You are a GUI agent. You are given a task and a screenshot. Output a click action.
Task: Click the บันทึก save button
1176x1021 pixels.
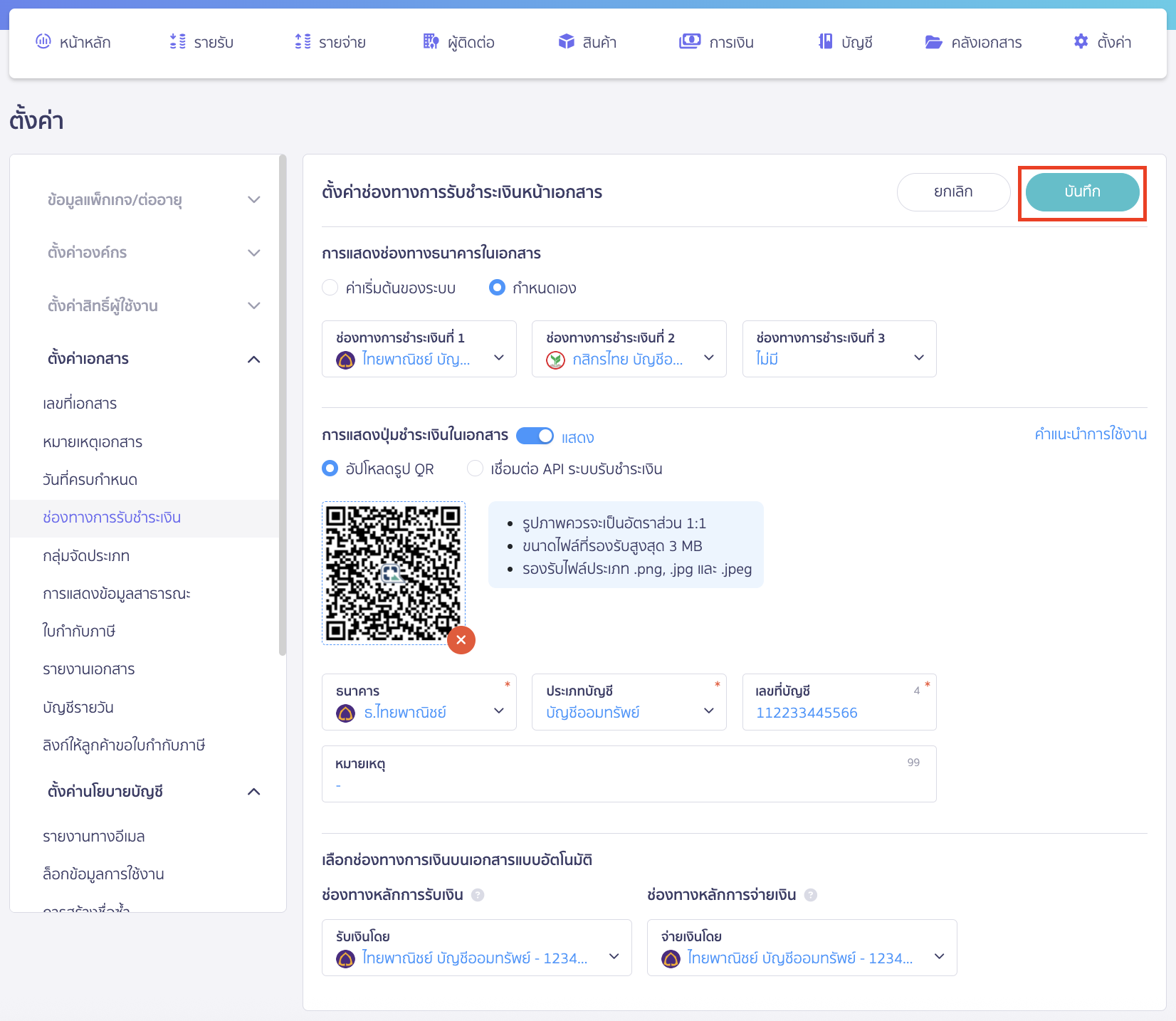point(1082,192)
